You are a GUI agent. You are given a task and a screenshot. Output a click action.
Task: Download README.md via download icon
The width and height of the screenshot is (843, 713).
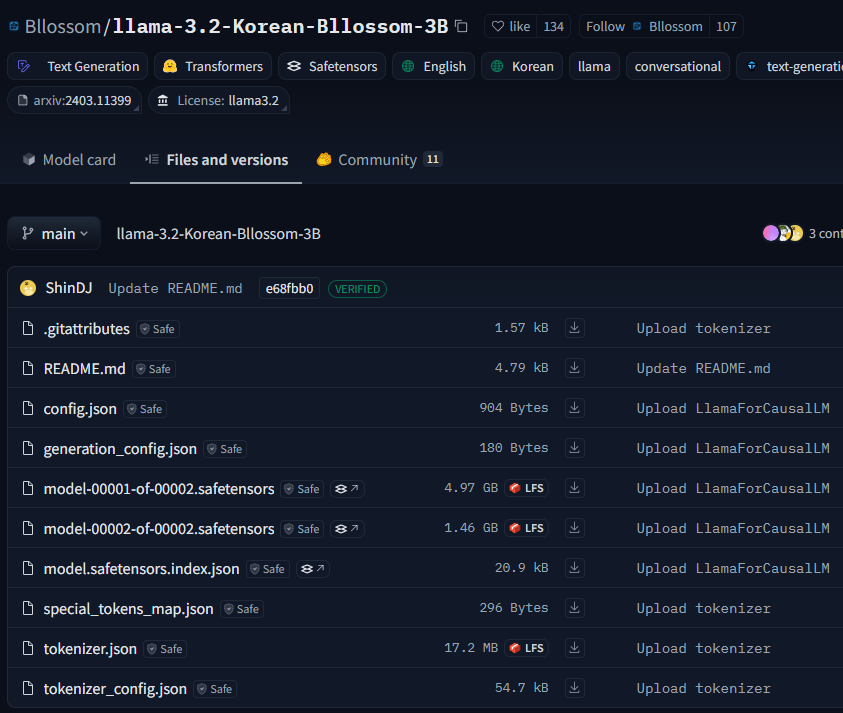click(575, 368)
